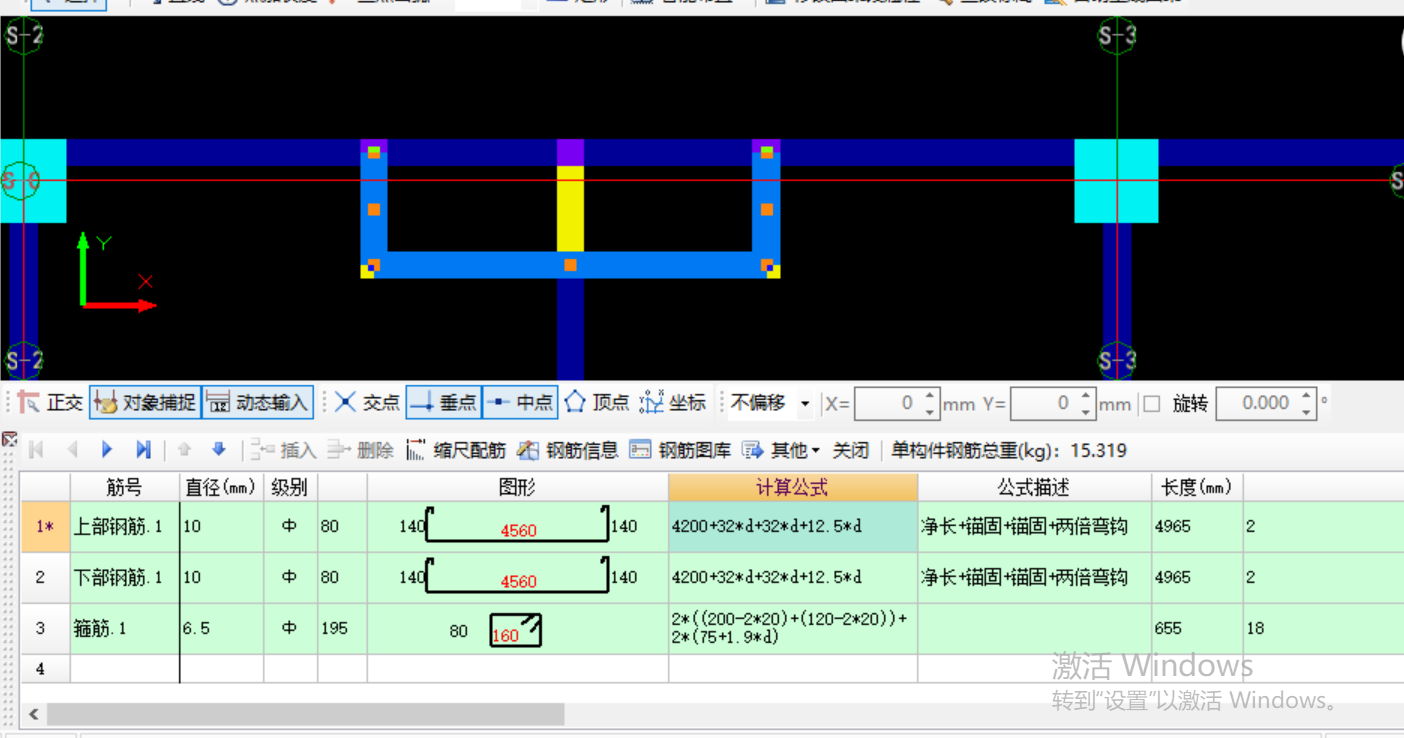Click the diameter 6.5 cell
Viewport: 1404px width, 738px height.
pyautogui.click(x=222, y=629)
